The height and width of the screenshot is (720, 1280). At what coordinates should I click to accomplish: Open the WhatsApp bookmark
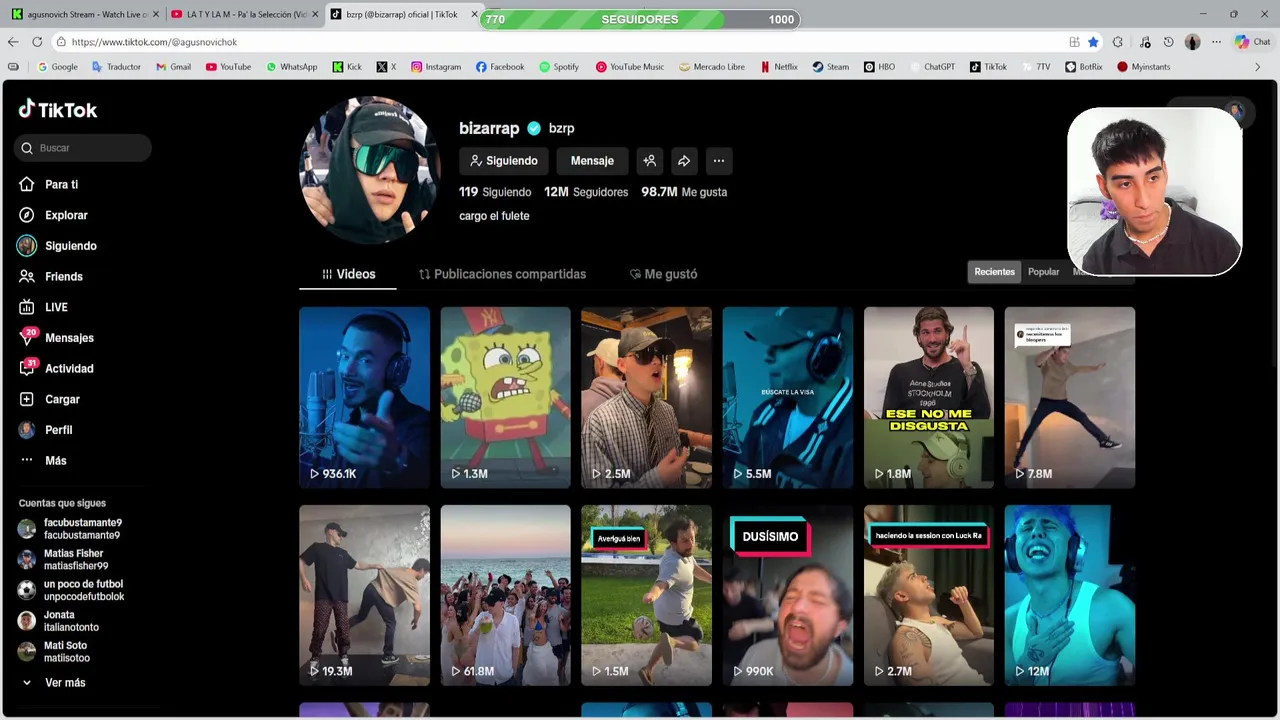pos(291,67)
